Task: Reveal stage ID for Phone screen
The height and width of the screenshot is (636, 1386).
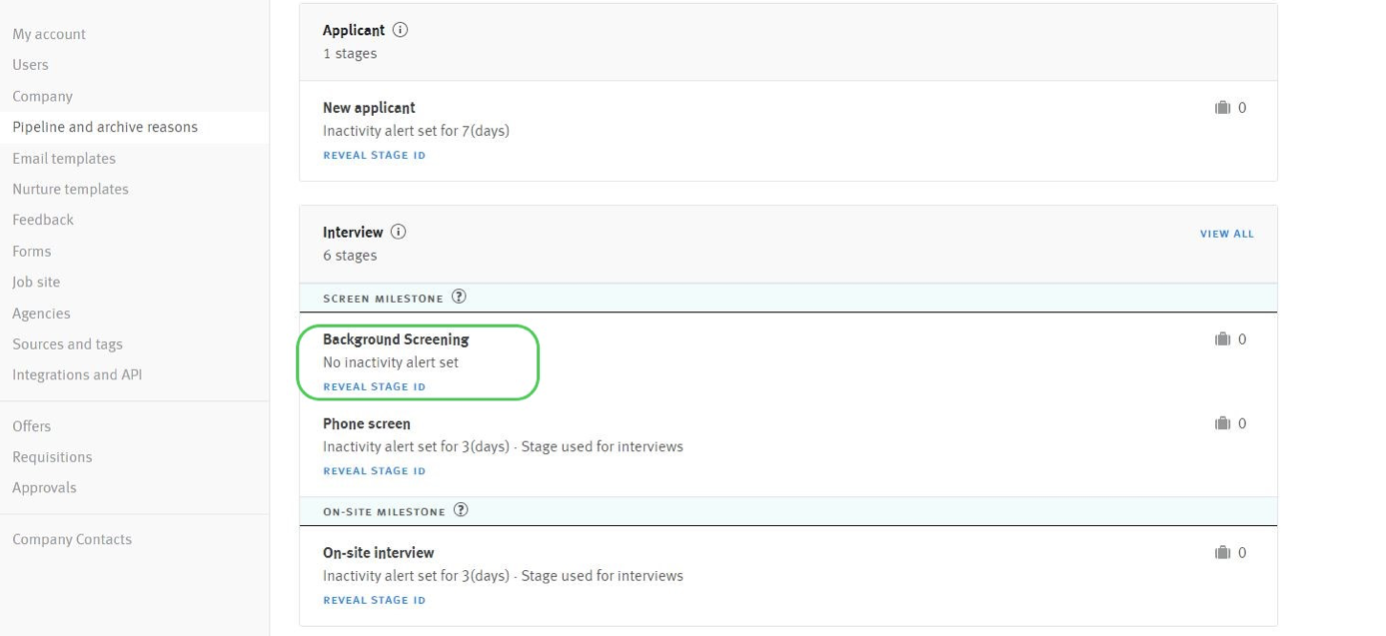Action: [x=374, y=471]
